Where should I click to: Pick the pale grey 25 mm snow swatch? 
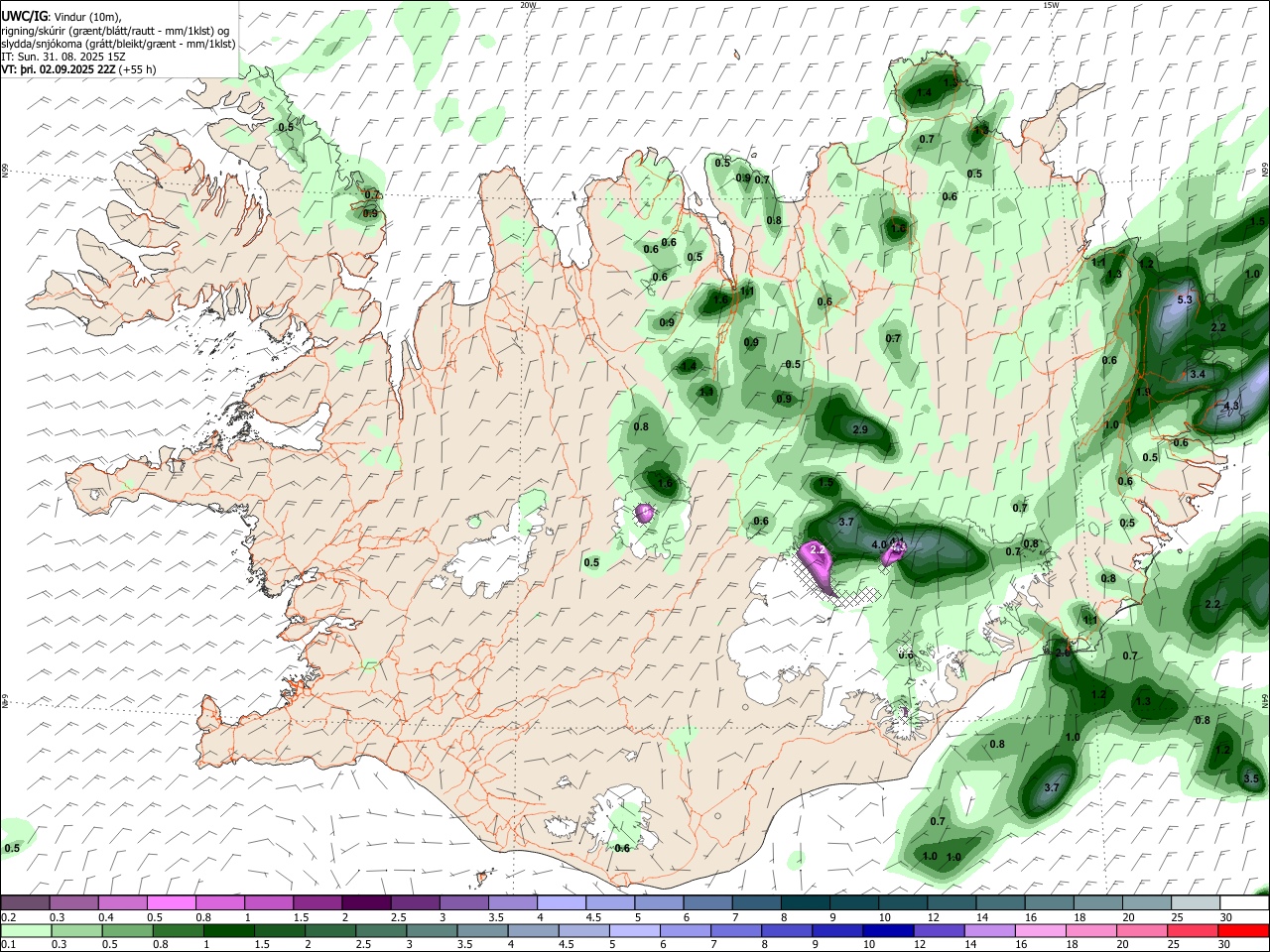[1196, 902]
